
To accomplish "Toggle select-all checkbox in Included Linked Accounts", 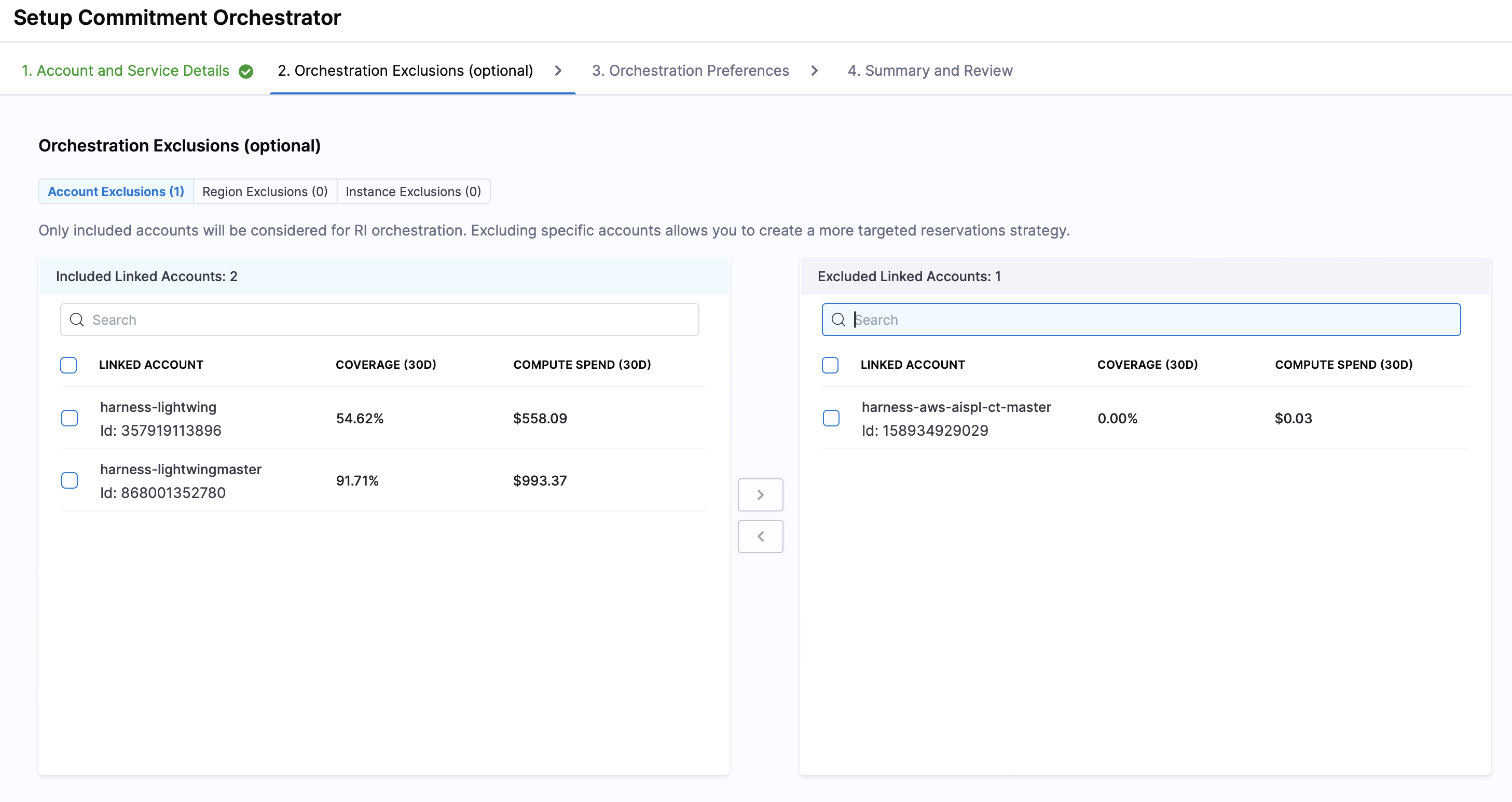I will (x=68, y=365).
